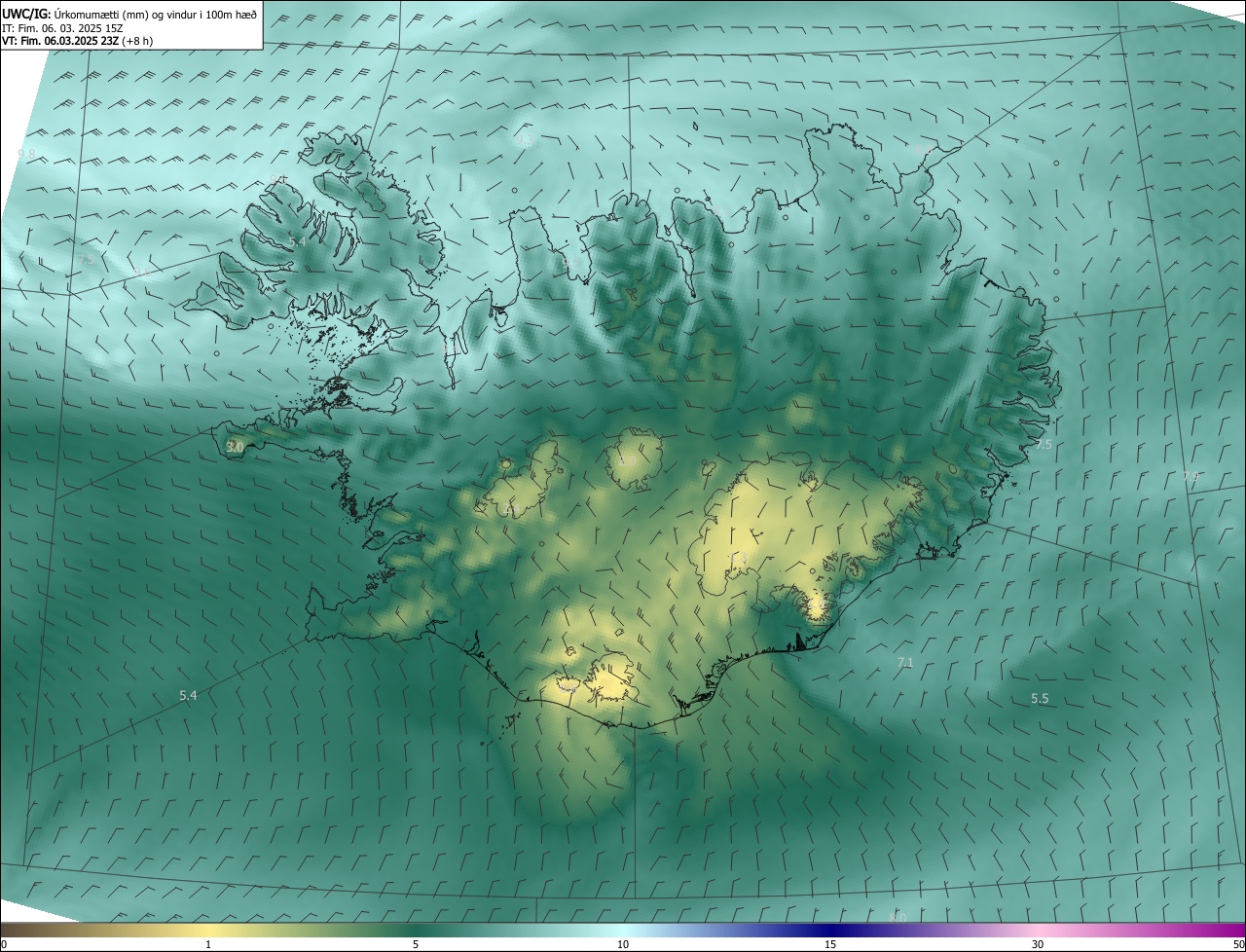The height and width of the screenshot is (952, 1246).
Task: Click the 0 tick label on the color scale
Action: coord(4,944)
